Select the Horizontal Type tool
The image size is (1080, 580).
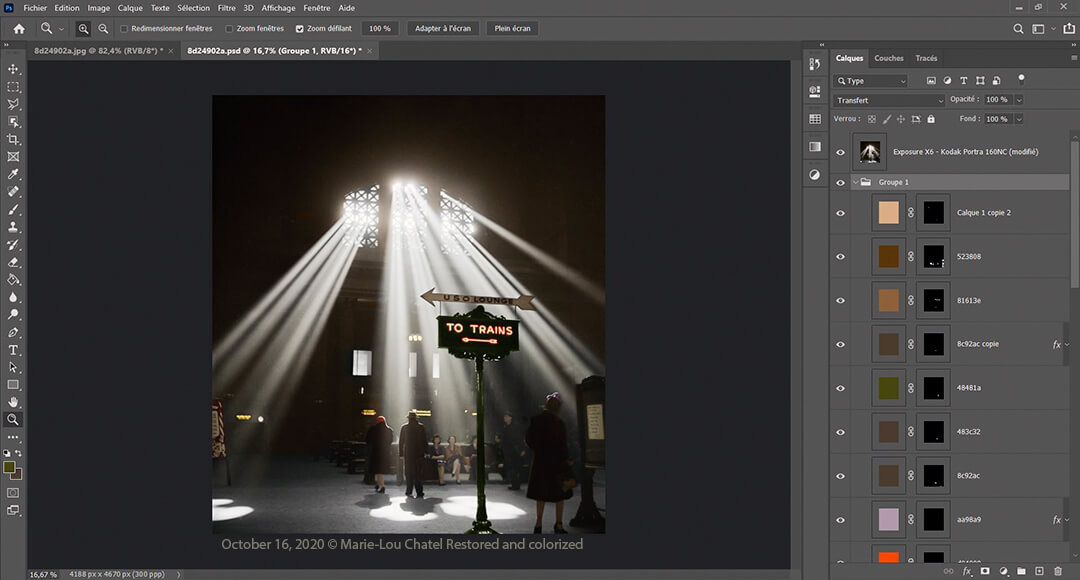tap(13, 350)
